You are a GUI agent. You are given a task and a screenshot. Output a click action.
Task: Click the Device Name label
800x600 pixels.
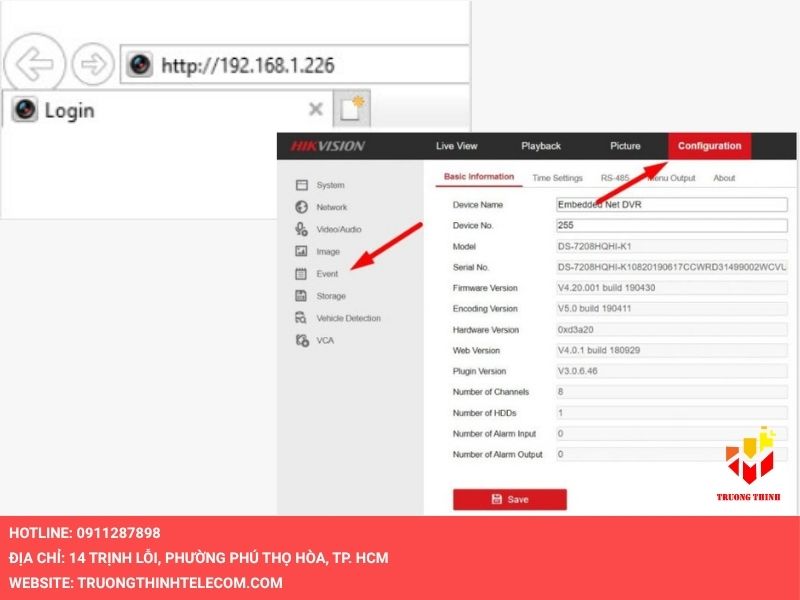[x=478, y=205]
